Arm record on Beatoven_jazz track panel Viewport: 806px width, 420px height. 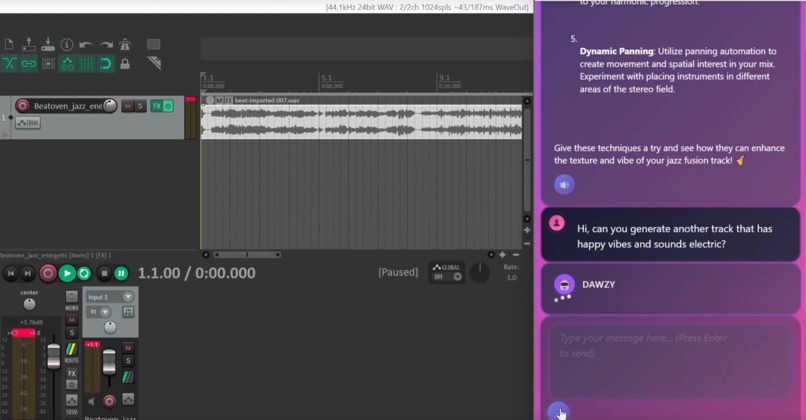(22, 106)
